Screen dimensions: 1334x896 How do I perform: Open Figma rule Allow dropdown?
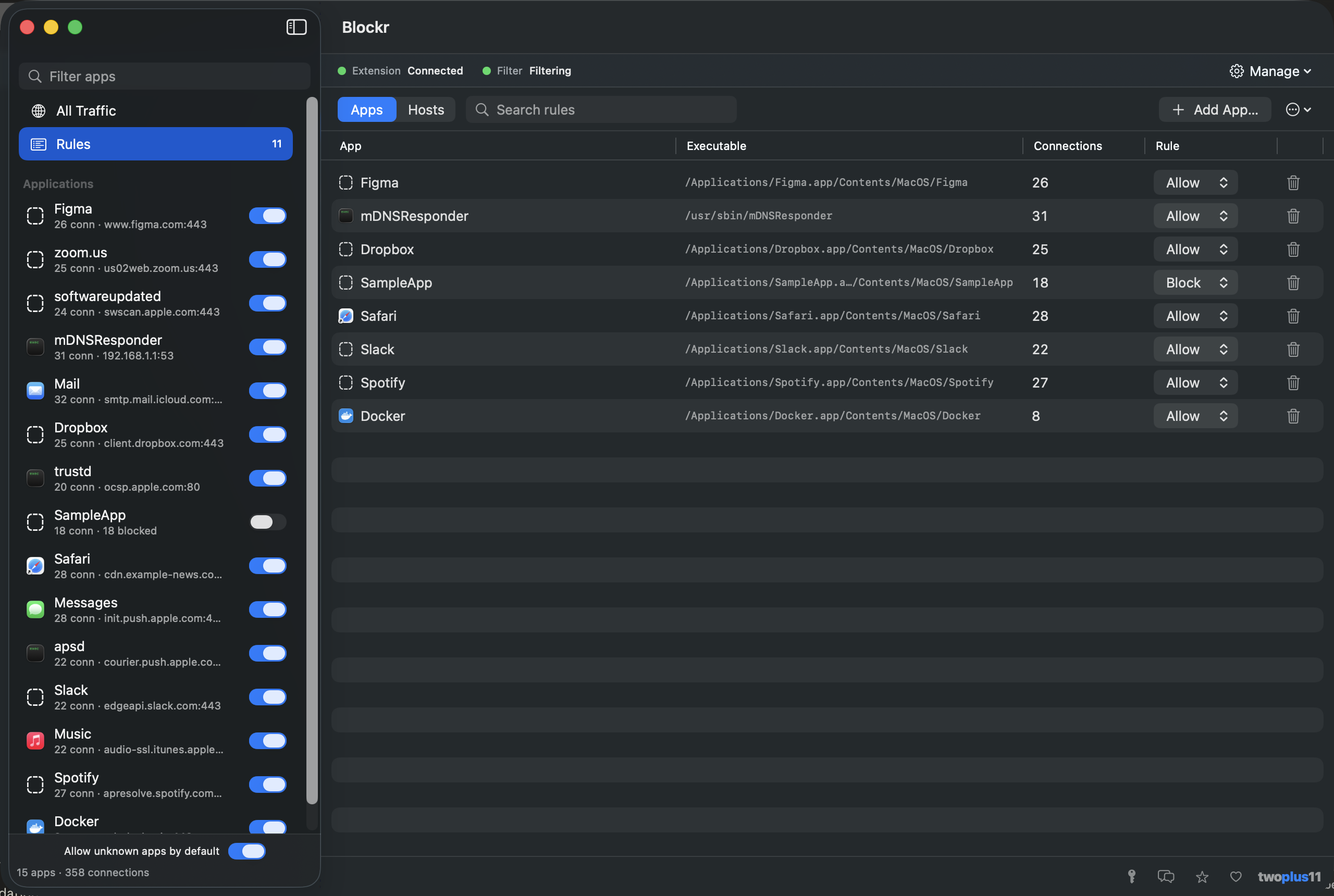[1196, 183]
